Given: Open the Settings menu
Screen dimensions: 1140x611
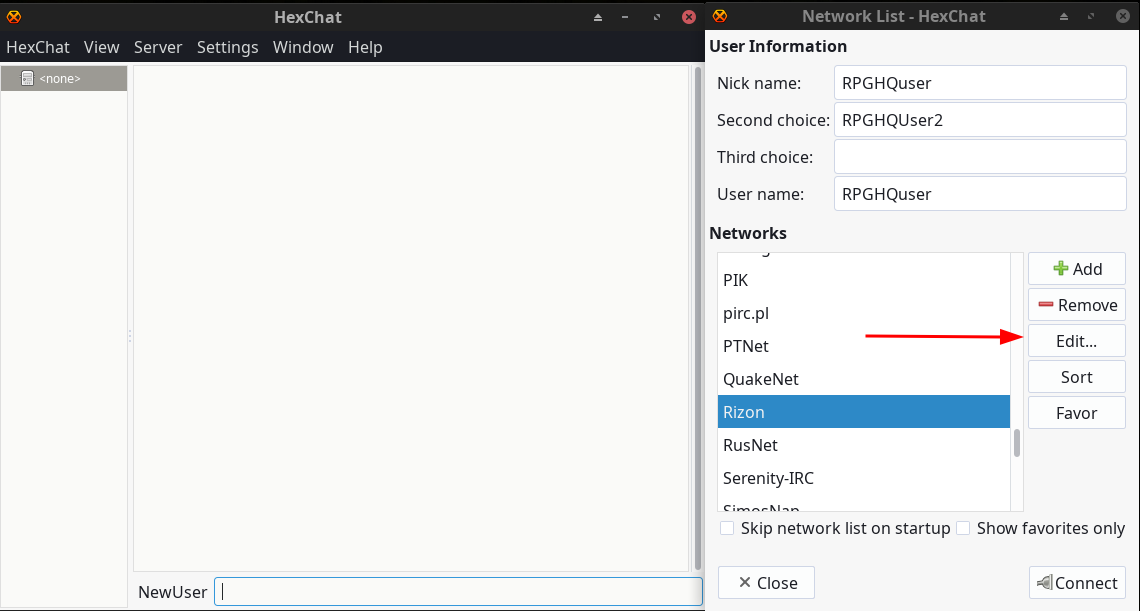Looking at the screenshot, I should click(228, 47).
